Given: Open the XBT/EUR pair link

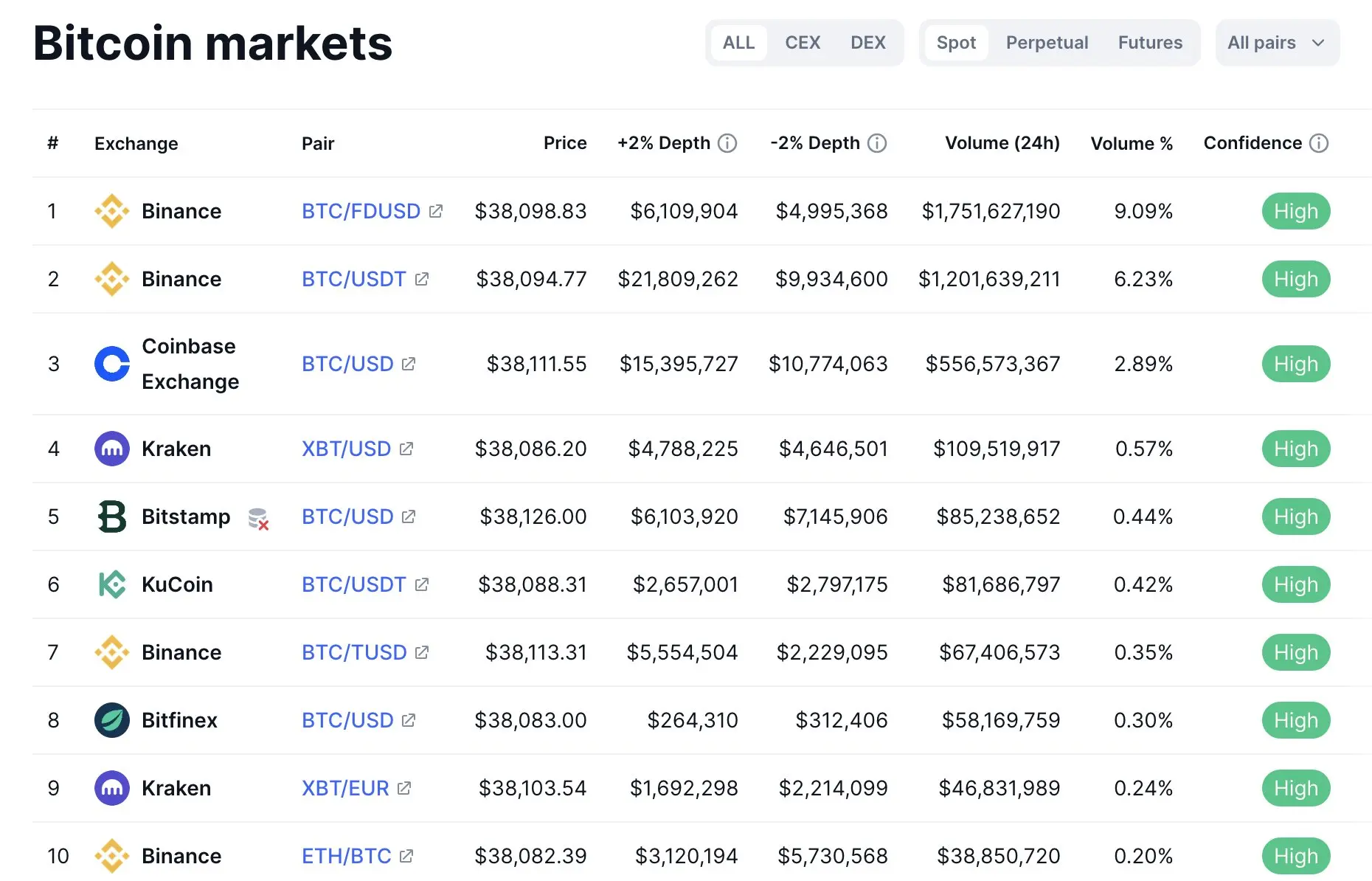Looking at the screenshot, I should tap(345, 788).
